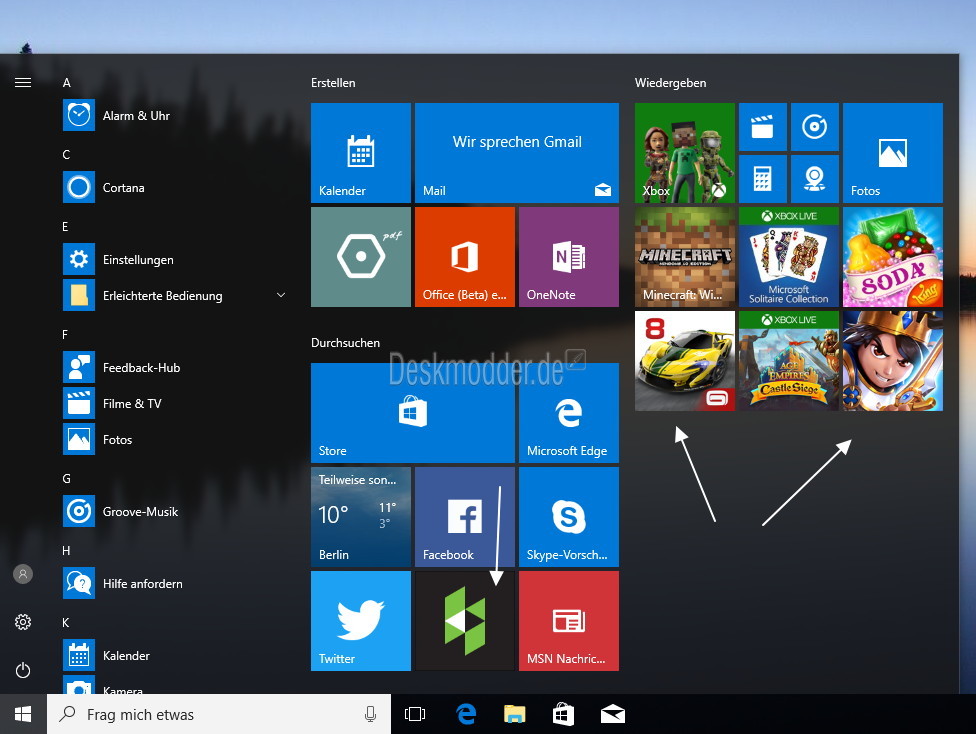This screenshot has width=976, height=734.
Task: Expand the start menu hamburger button
Action: pos(23,82)
